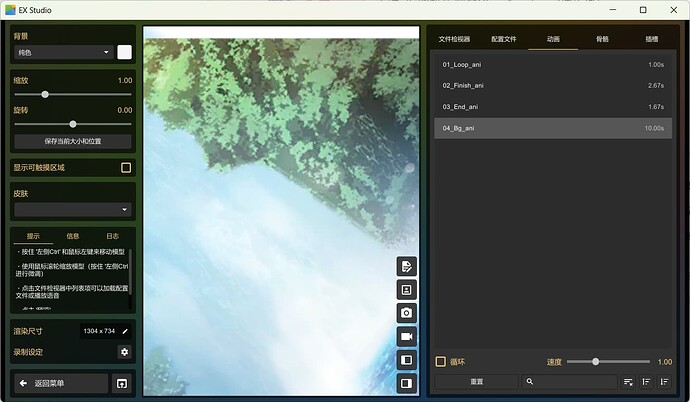The image size is (690, 402).
Task: Click the 速度 speed slider handle
Action: (x=595, y=362)
